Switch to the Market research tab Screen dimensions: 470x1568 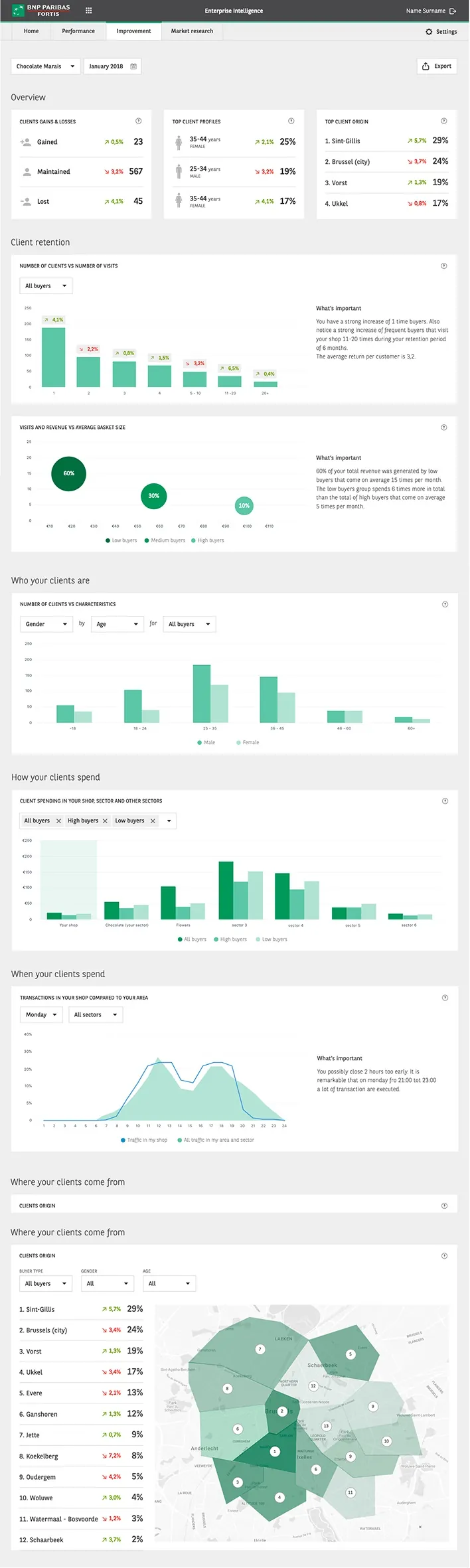pos(192,31)
